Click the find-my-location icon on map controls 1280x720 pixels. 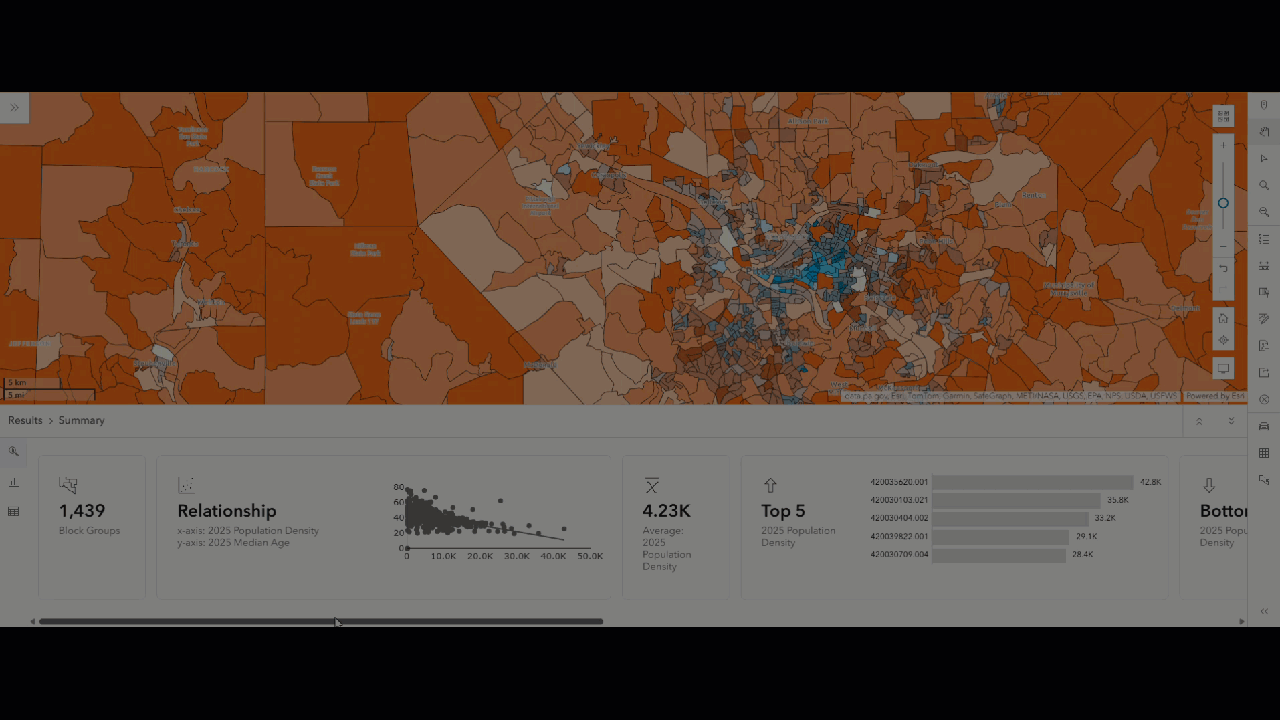(1223, 341)
